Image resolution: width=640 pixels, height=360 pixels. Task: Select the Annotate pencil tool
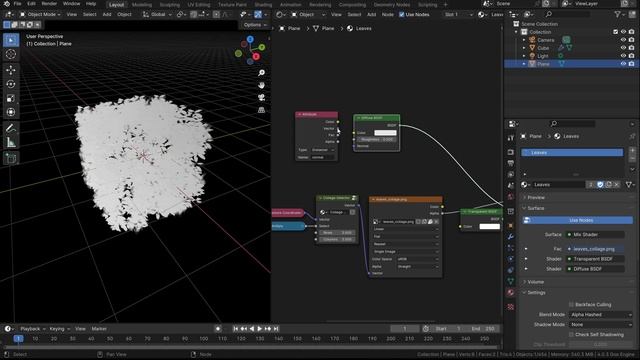pyautogui.click(x=11, y=128)
